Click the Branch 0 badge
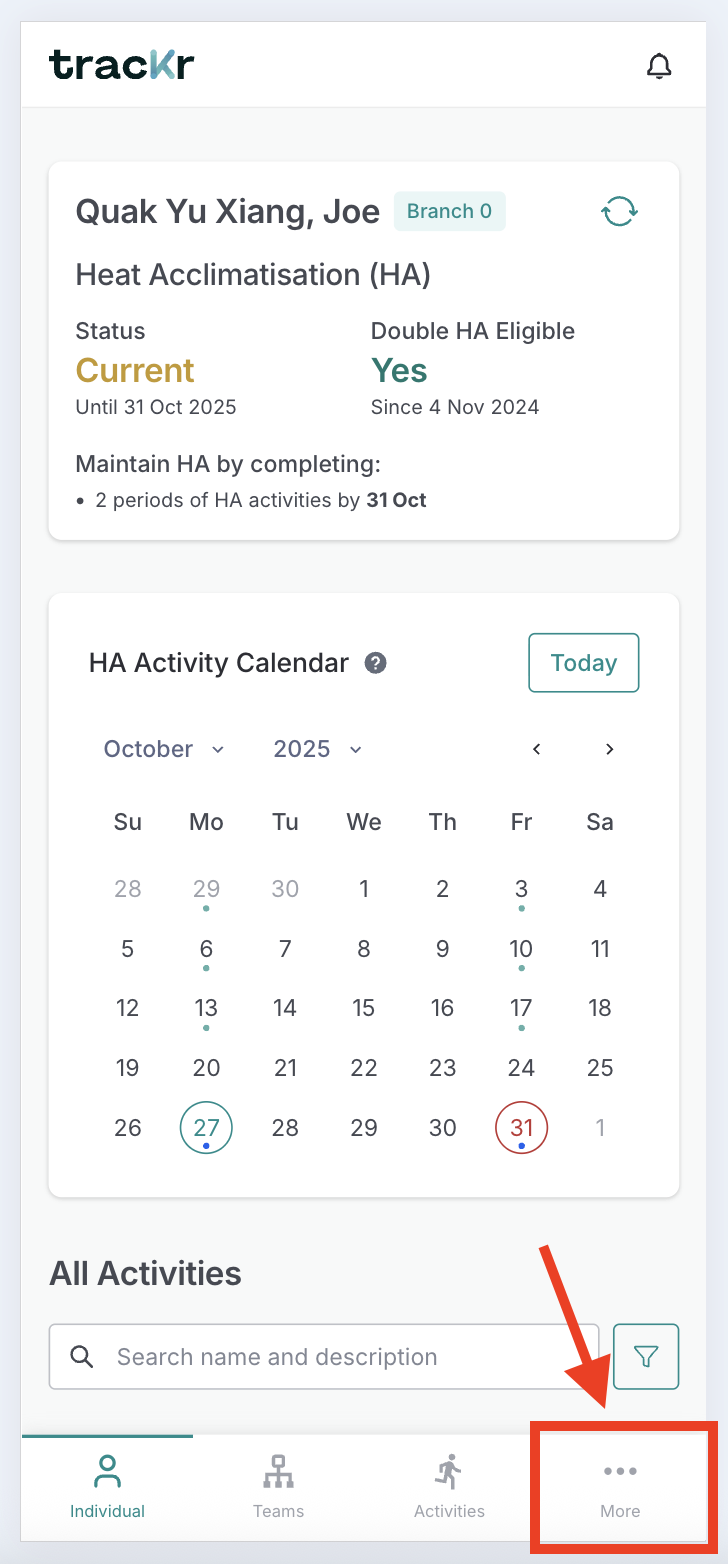 coord(449,211)
